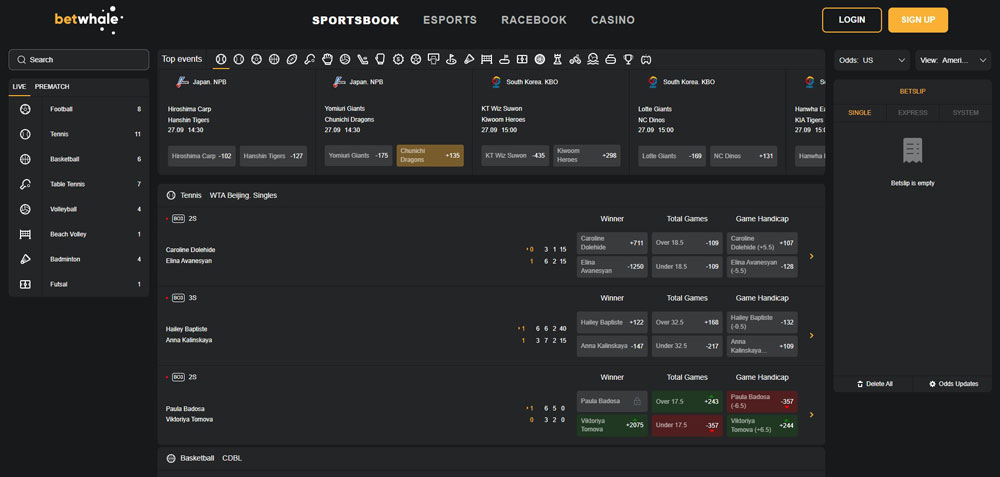Open the Tennis WTA Beijing Singles header

(491, 196)
